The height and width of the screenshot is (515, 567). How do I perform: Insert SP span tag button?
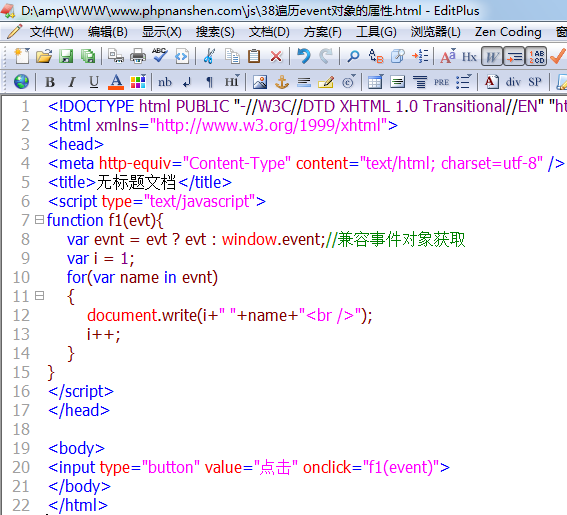point(535,82)
